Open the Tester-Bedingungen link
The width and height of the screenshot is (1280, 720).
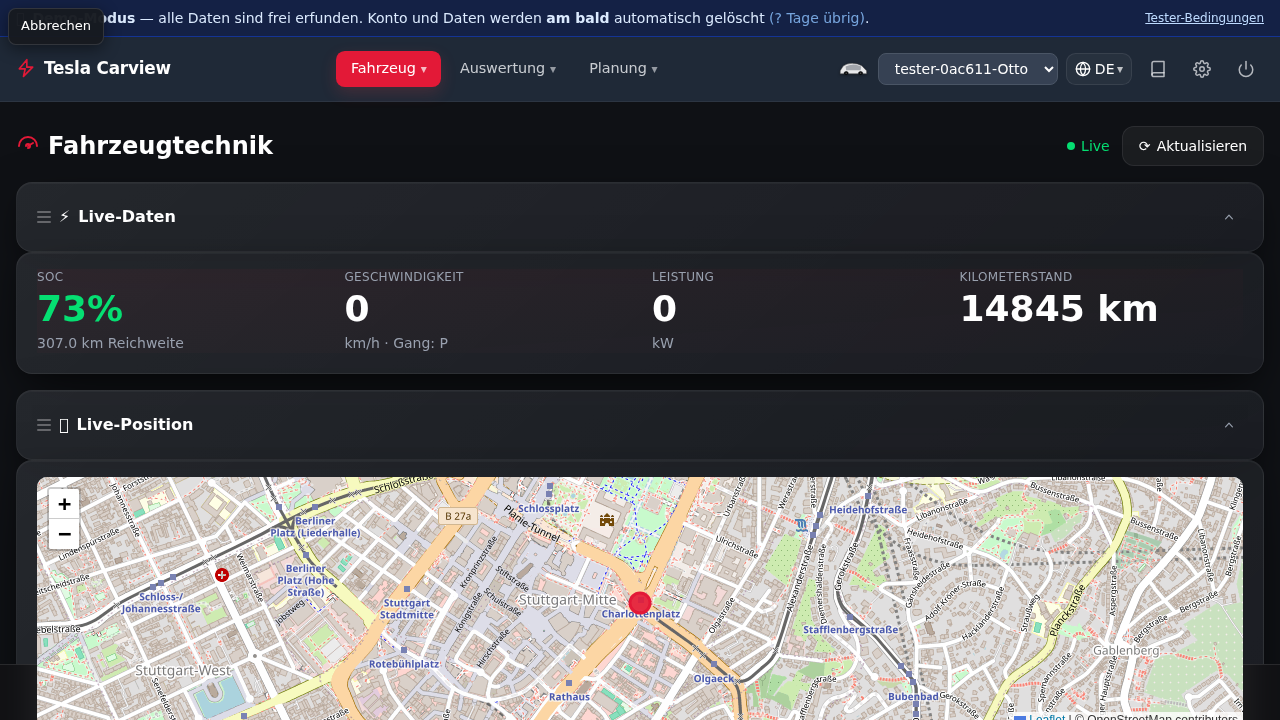tap(1204, 18)
